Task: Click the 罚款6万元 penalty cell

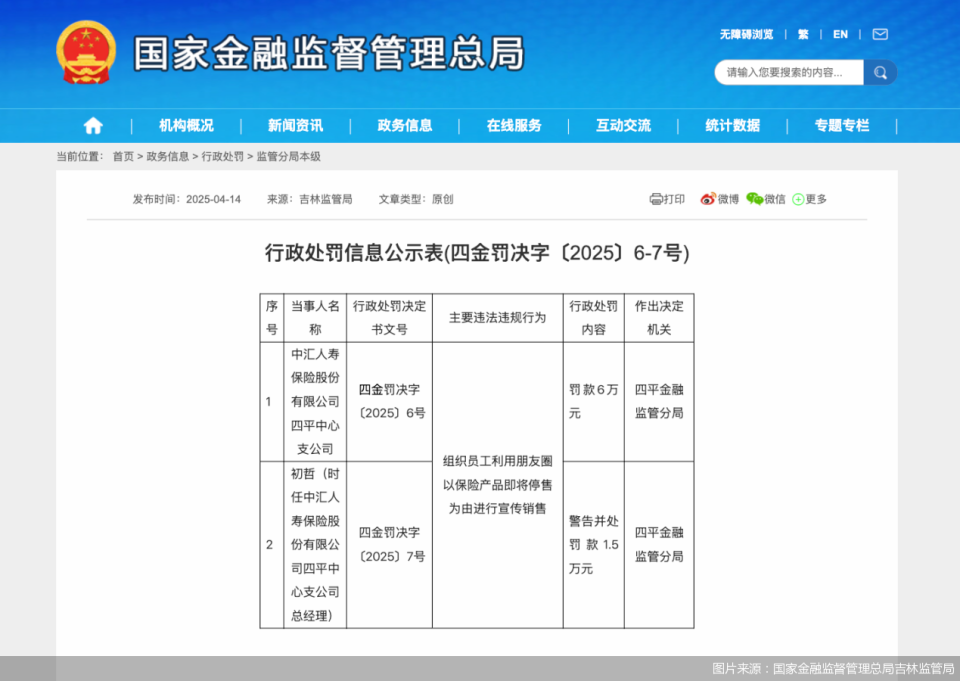Action: point(594,402)
